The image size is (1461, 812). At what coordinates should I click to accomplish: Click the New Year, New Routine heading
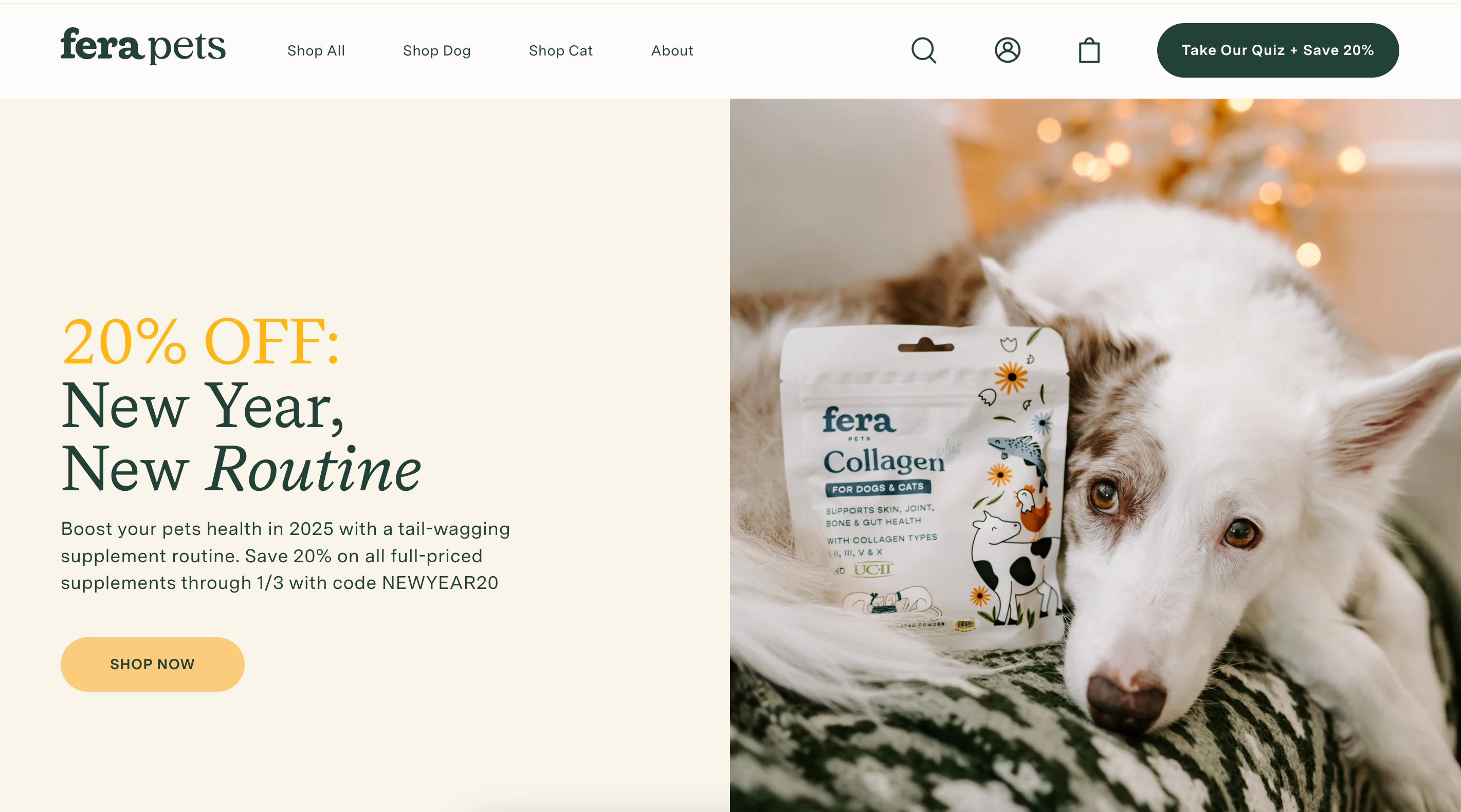point(241,437)
